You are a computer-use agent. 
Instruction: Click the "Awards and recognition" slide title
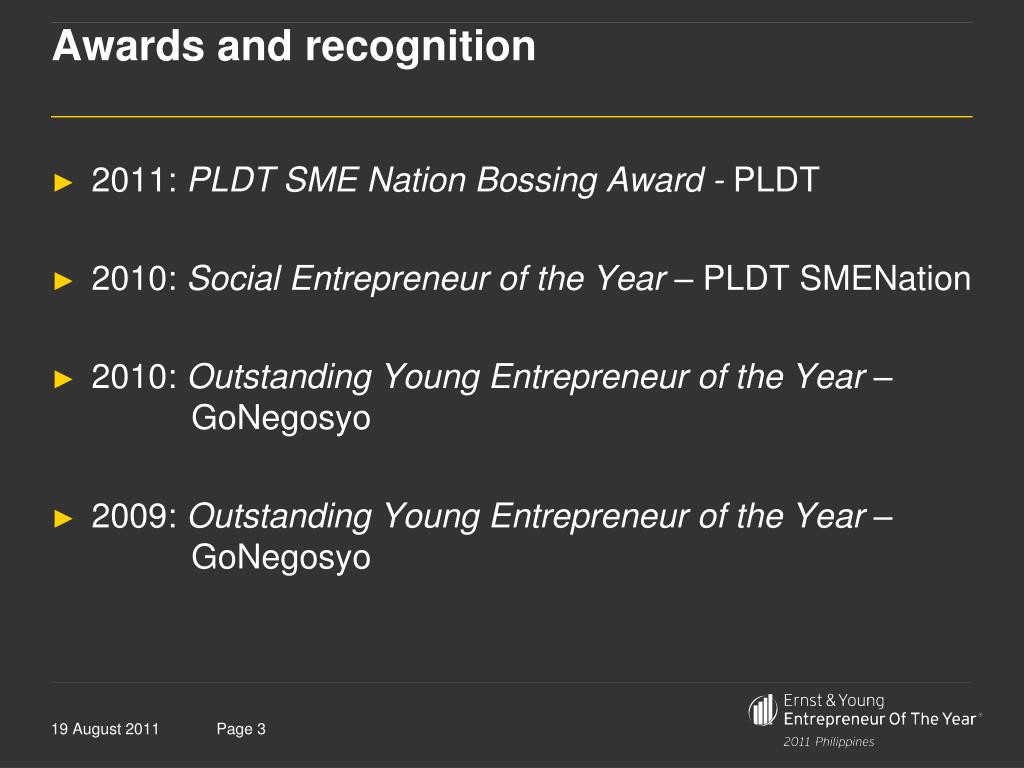click(x=294, y=46)
